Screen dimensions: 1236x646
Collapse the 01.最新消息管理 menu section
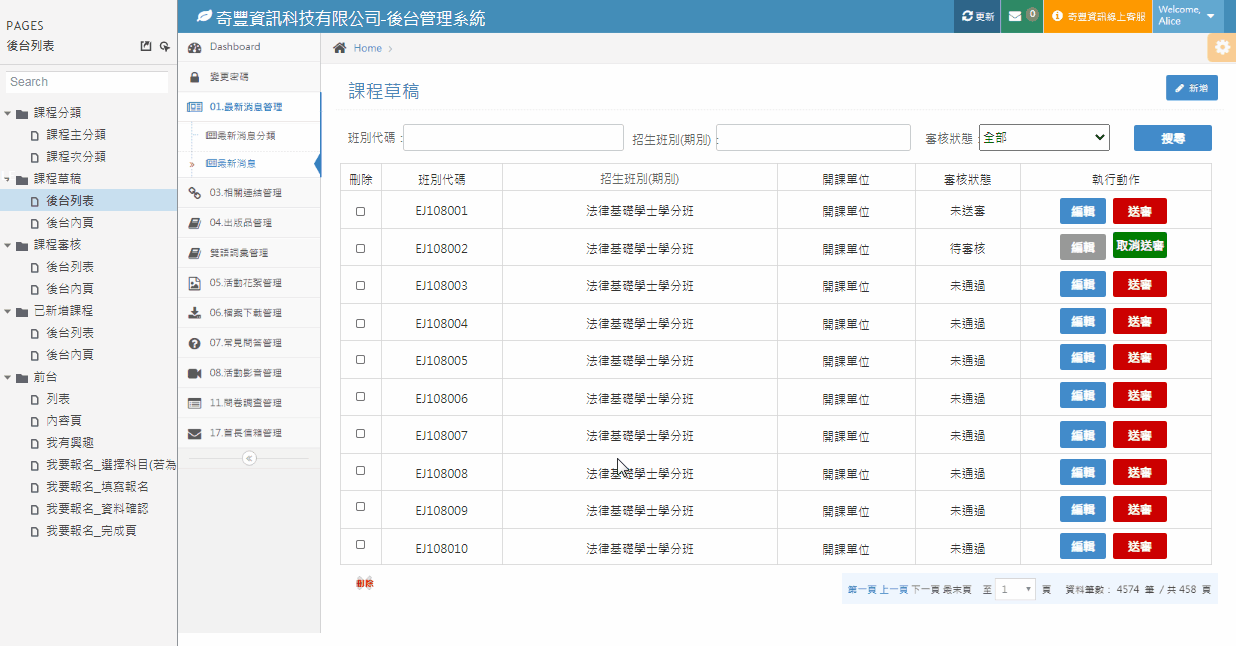point(250,107)
